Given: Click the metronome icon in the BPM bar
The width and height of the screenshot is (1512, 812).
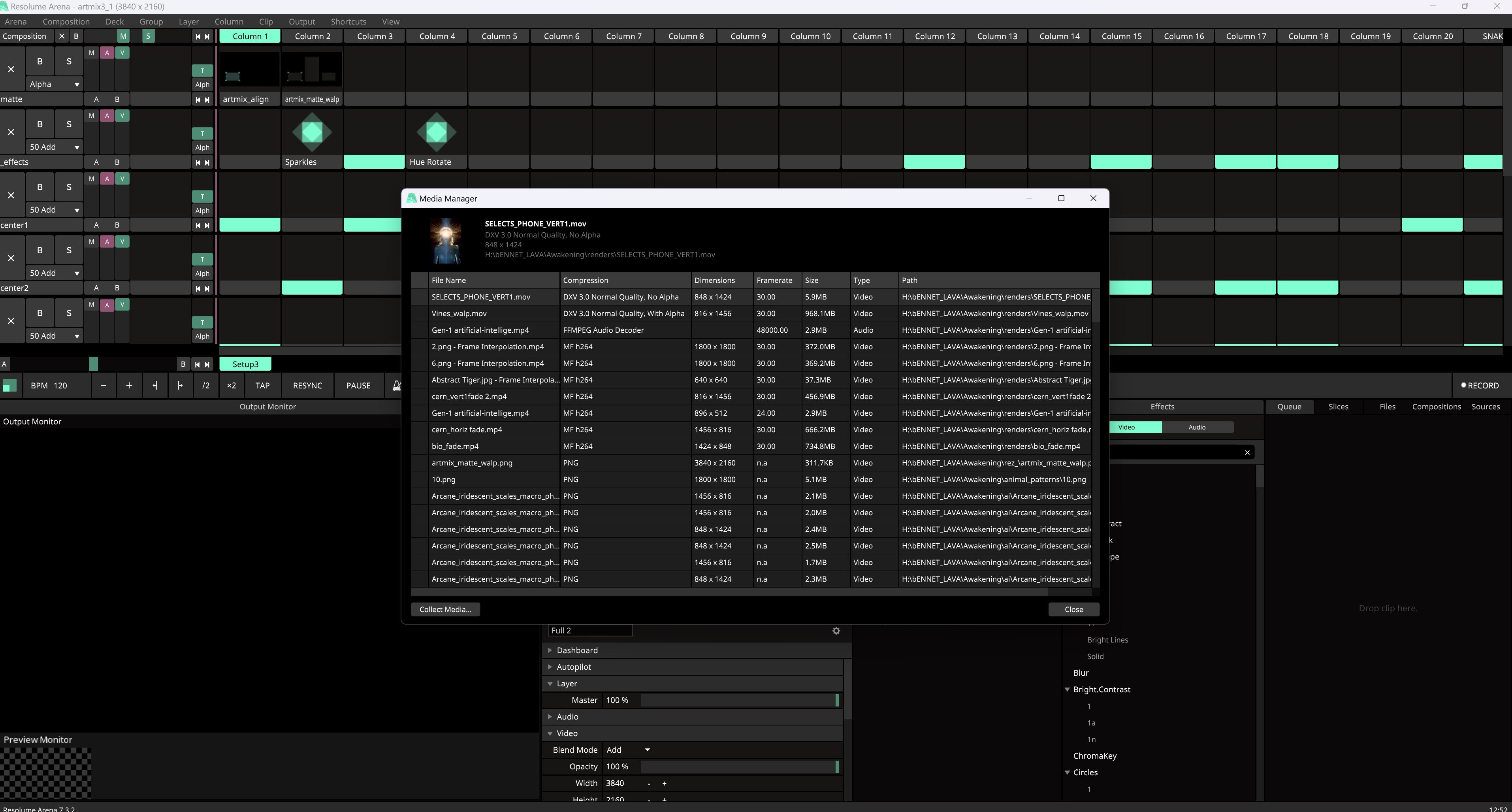Looking at the screenshot, I should pos(396,386).
